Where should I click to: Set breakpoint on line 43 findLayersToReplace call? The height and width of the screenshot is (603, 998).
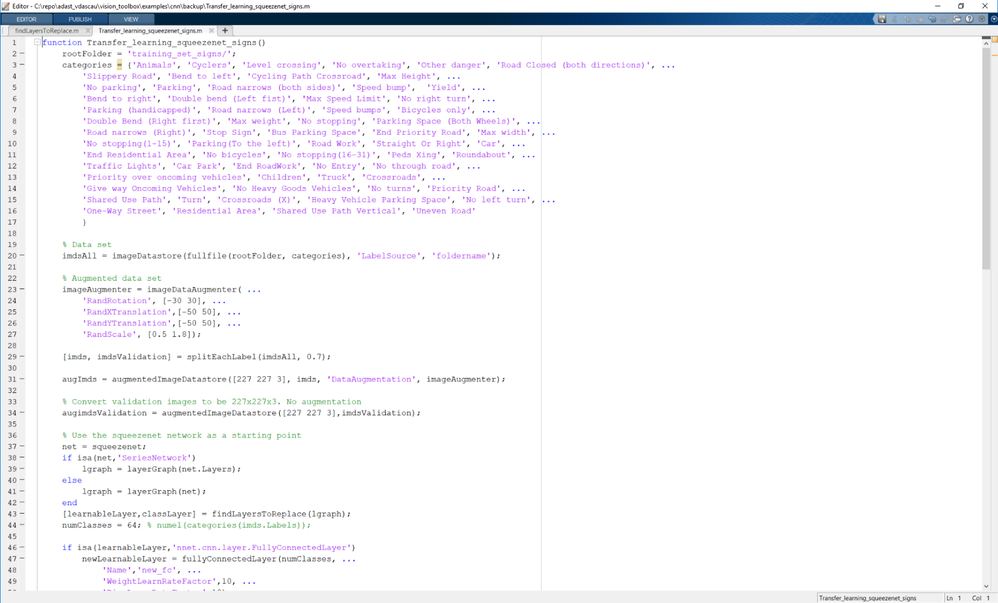22,514
